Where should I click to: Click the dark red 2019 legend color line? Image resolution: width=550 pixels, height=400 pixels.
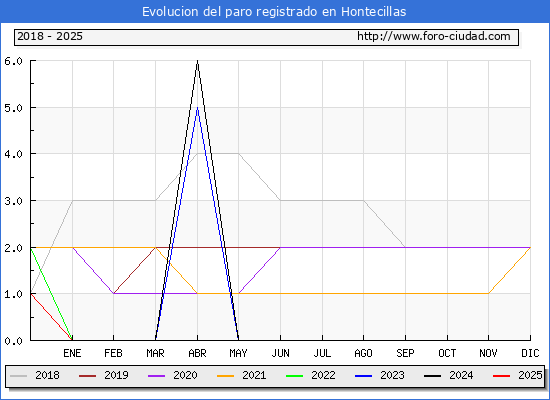tap(87, 376)
